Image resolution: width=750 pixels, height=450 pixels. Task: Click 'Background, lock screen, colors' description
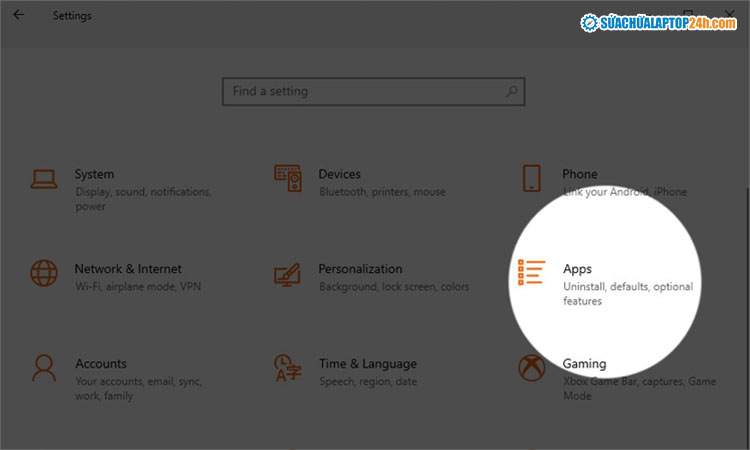pos(394,286)
